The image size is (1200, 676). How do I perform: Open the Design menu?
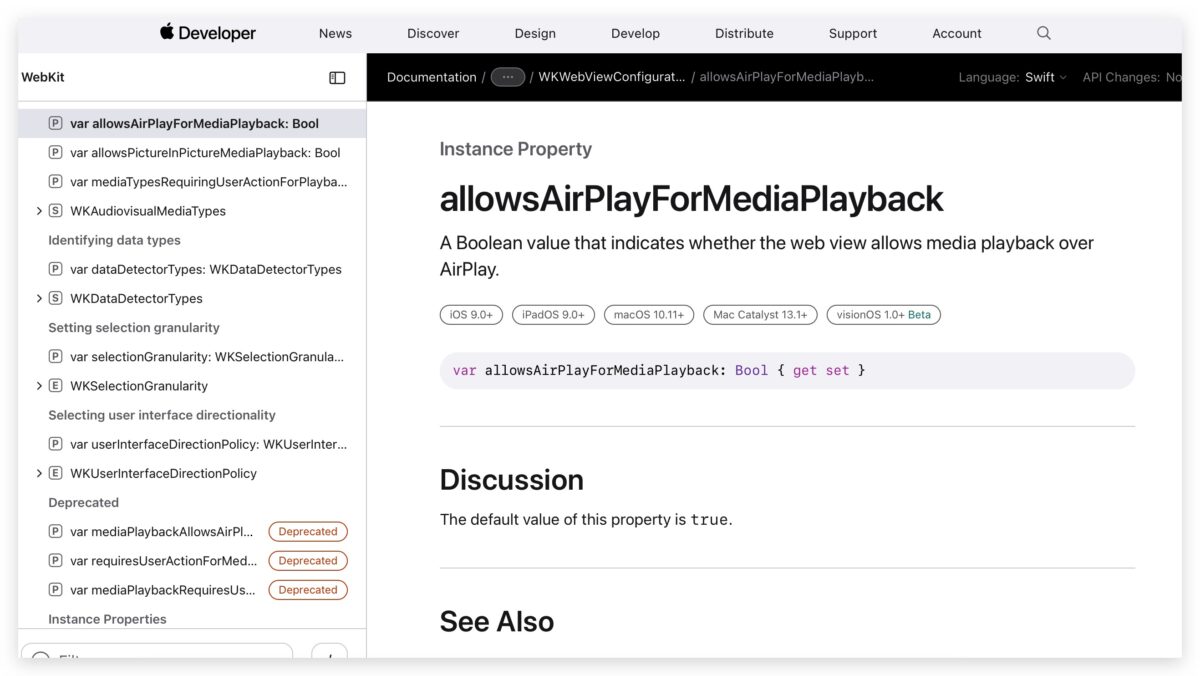coord(535,33)
